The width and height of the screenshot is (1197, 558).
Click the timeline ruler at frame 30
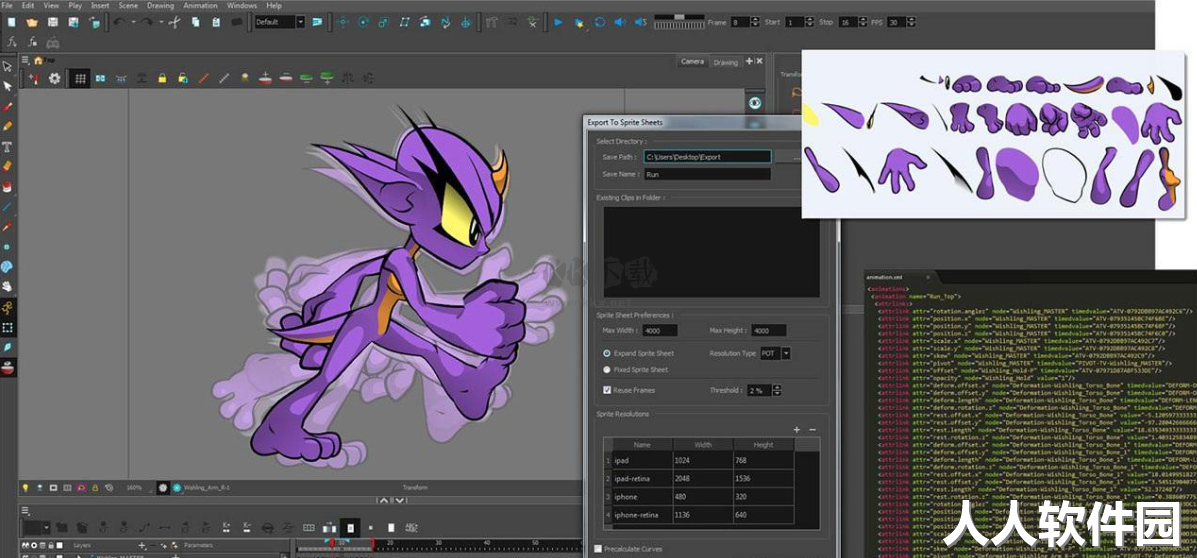(x=439, y=543)
